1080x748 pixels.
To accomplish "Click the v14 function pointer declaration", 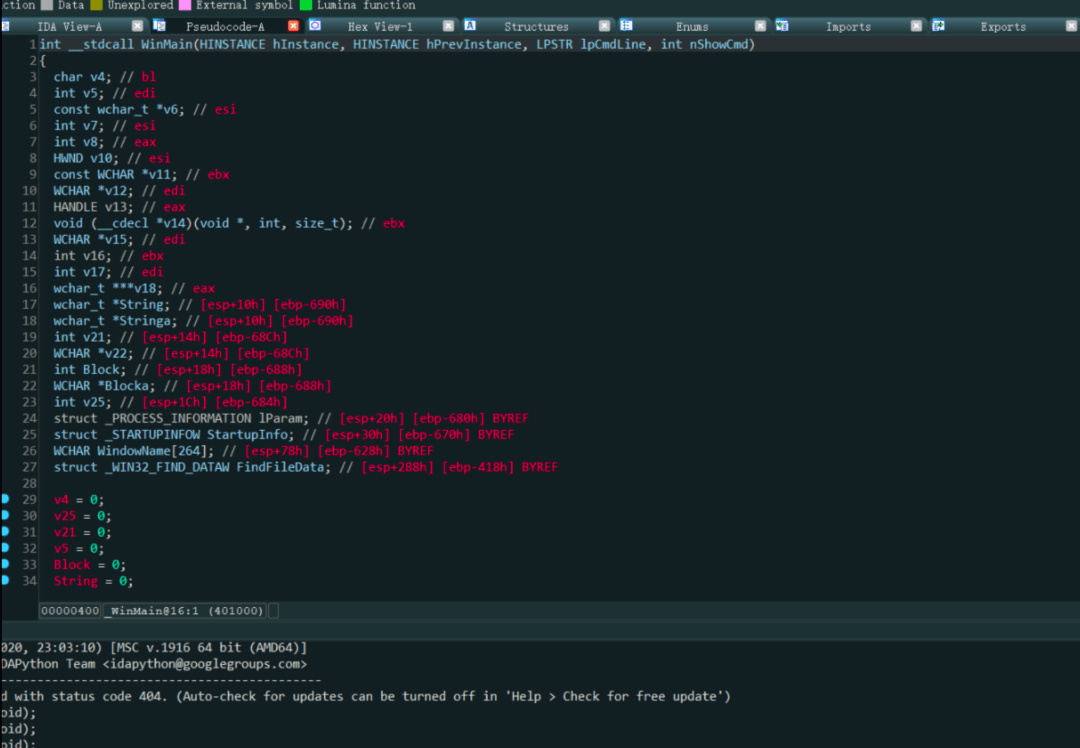I will coord(204,223).
